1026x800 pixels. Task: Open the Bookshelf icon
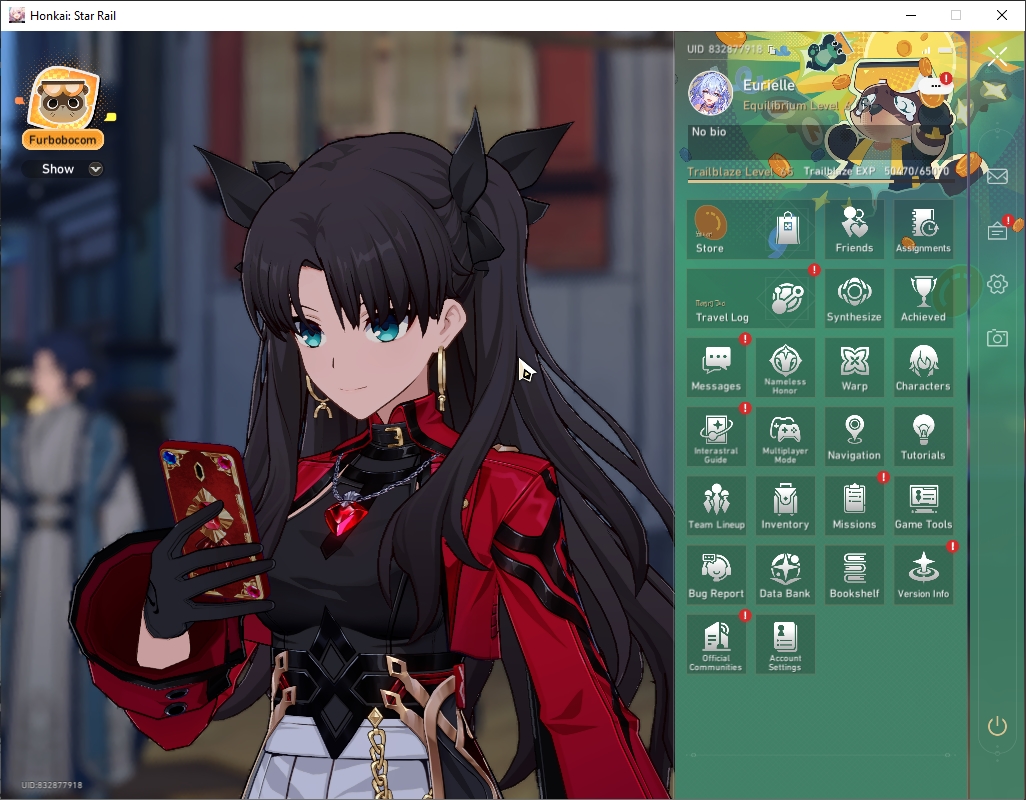click(x=854, y=575)
